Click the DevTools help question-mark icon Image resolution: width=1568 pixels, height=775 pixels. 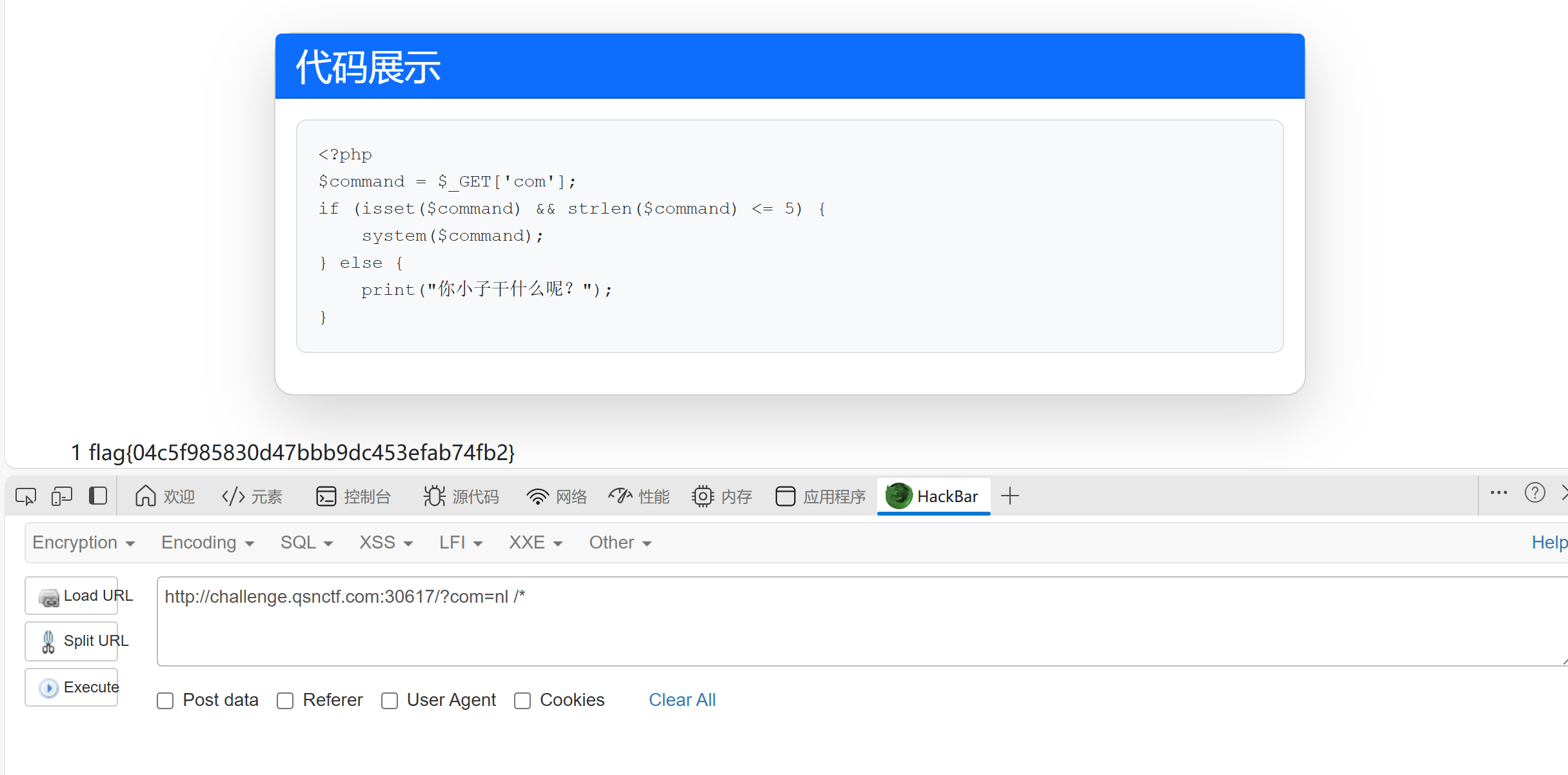(x=1534, y=493)
